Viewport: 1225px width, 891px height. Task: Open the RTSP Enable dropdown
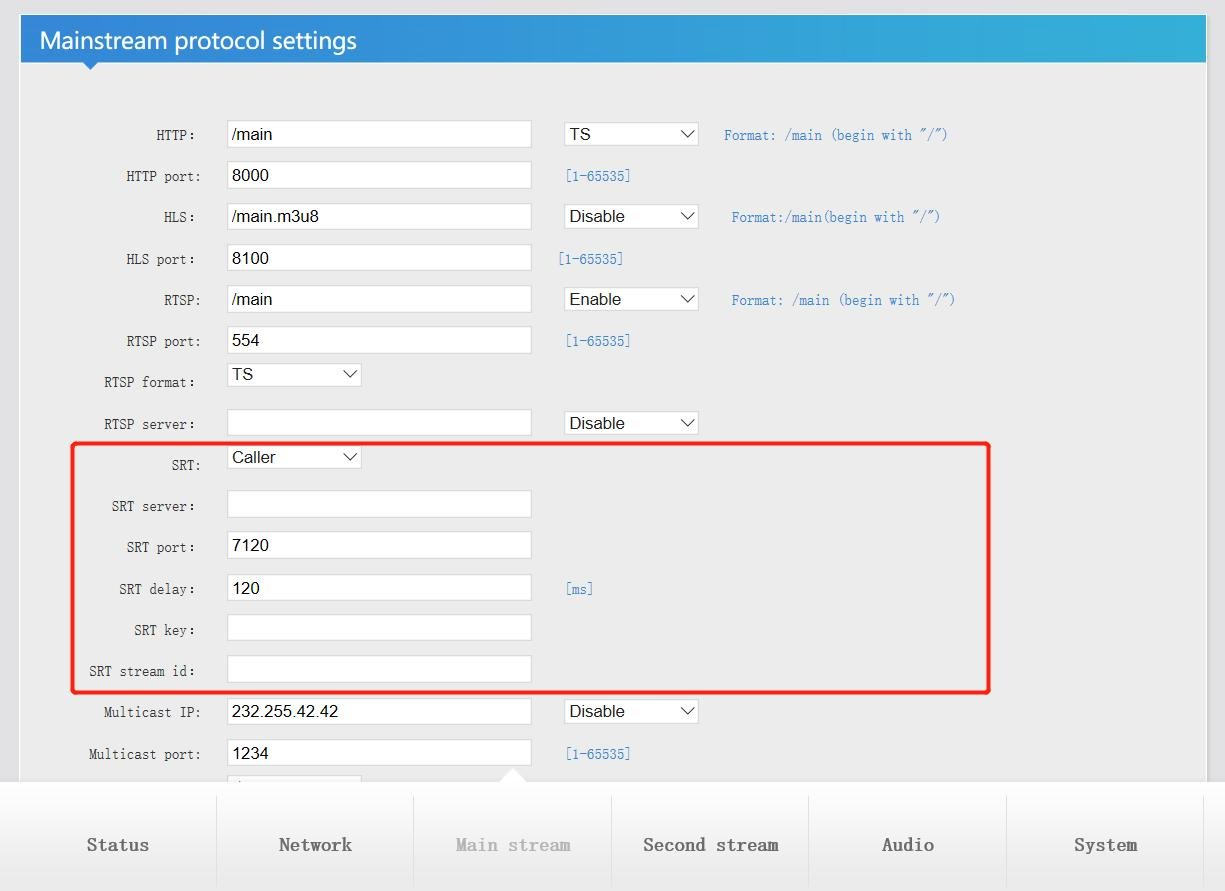tap(631, 299)
